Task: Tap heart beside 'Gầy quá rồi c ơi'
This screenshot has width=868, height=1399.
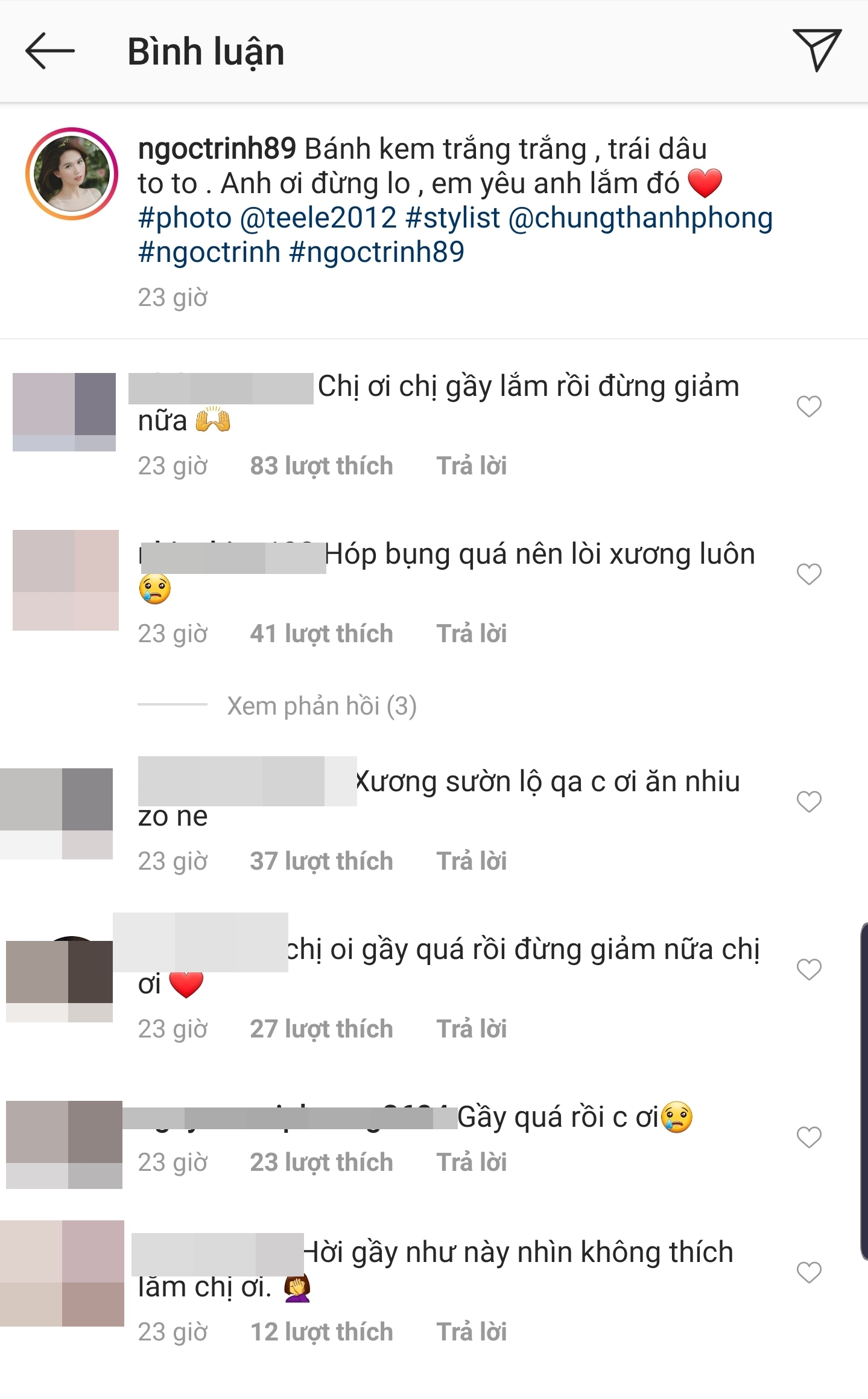Action: (x=809, y=1137)
